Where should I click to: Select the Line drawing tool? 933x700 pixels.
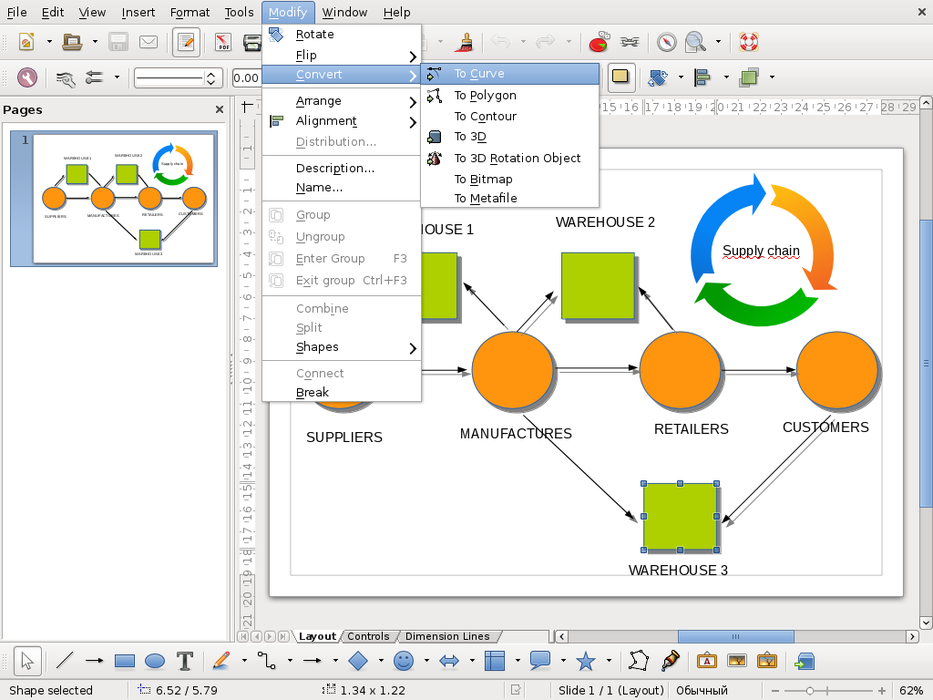tap(64, 661)
